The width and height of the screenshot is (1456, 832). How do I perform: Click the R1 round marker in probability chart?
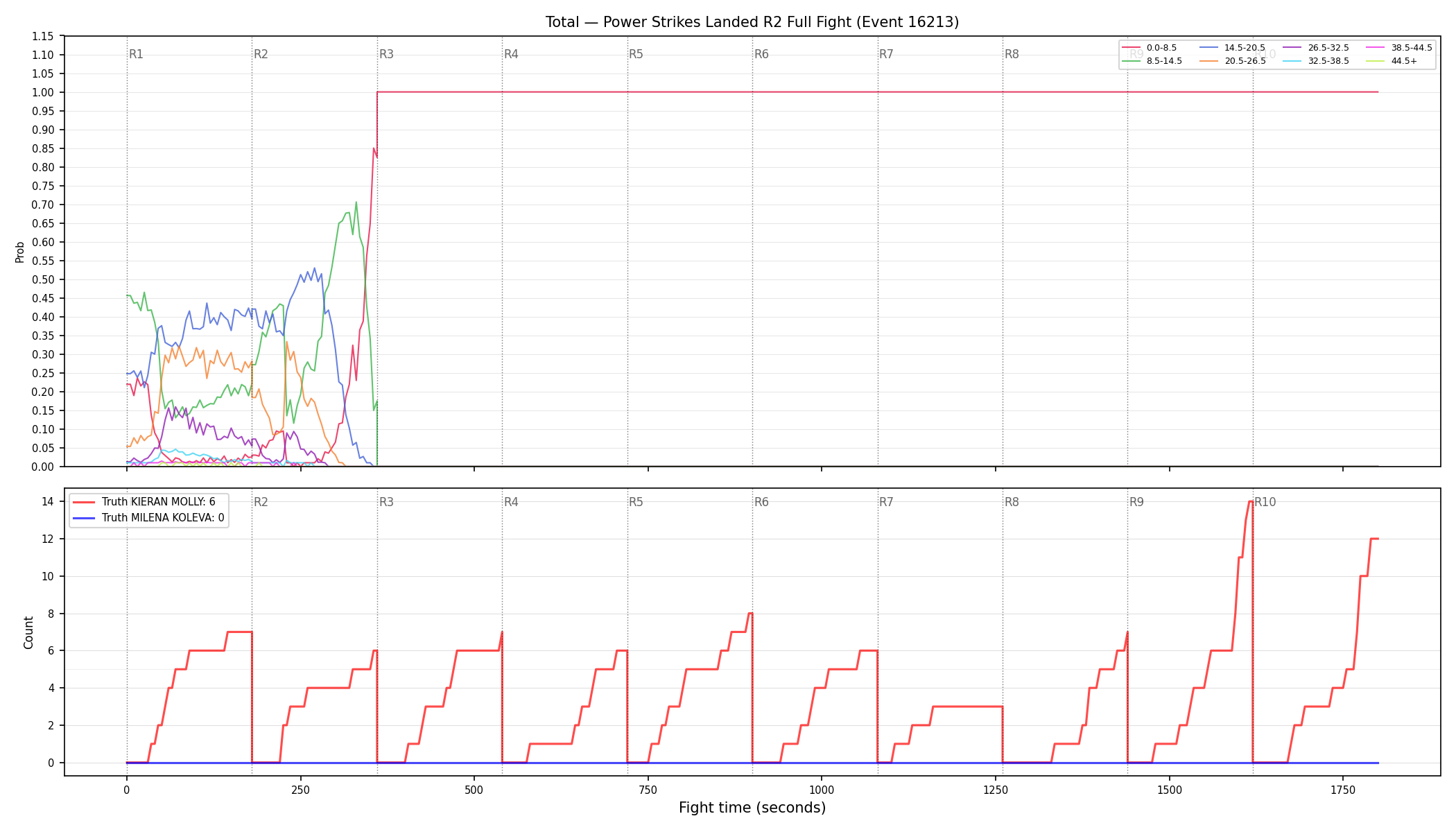(136, 54)
